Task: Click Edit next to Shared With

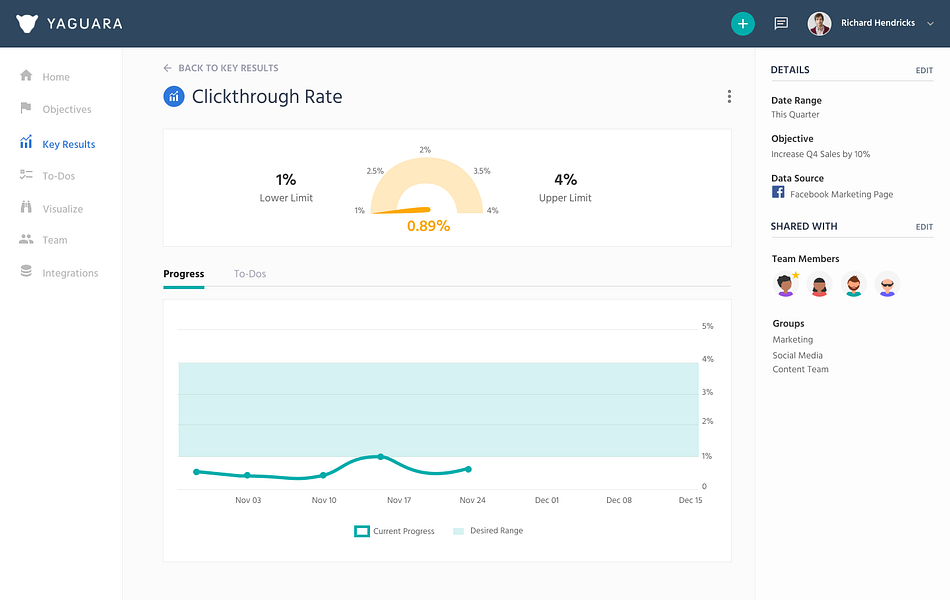Action: [924, 227]
